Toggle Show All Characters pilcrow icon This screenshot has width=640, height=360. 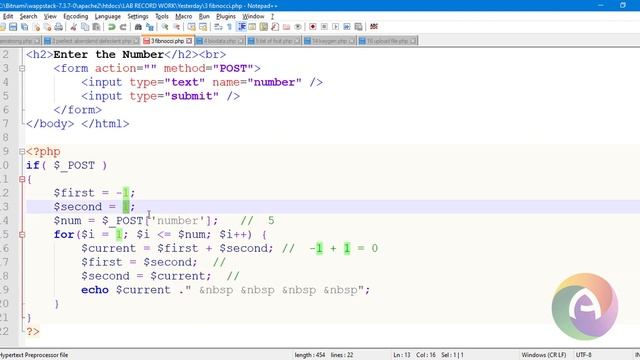click(x=229, y=27)
